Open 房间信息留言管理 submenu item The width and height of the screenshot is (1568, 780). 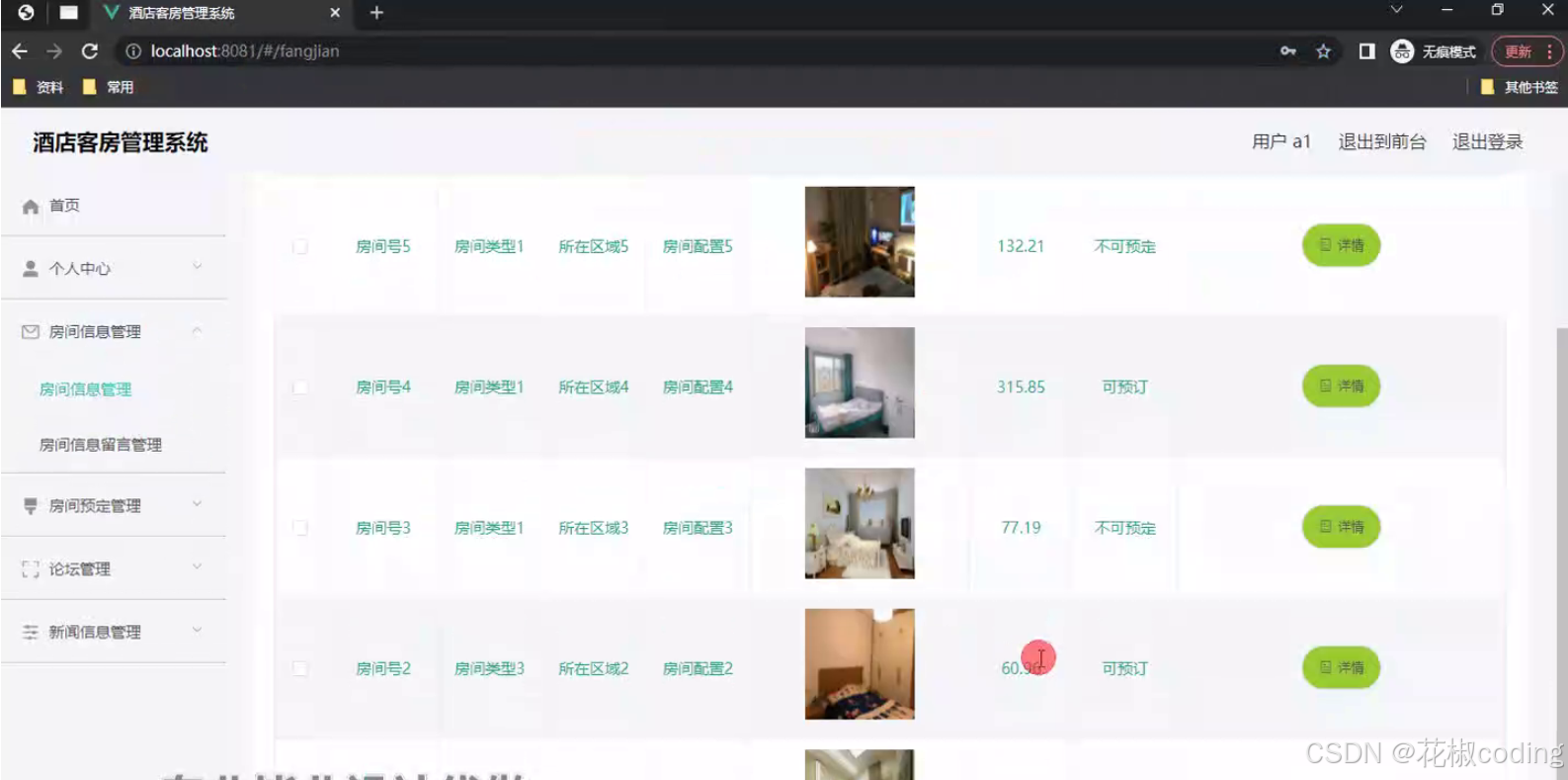tap(100, 445)
